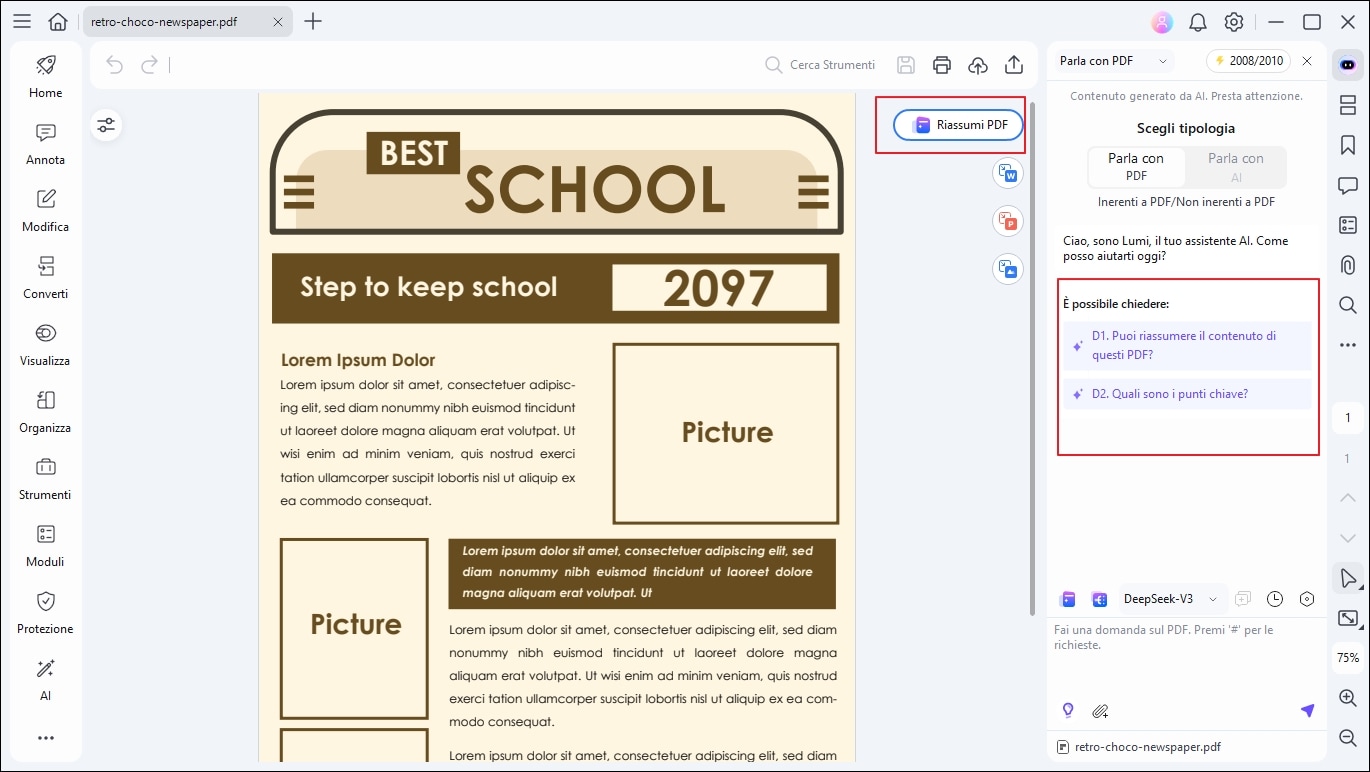Toggle the lightbulb prompt suggestions

1067,710
